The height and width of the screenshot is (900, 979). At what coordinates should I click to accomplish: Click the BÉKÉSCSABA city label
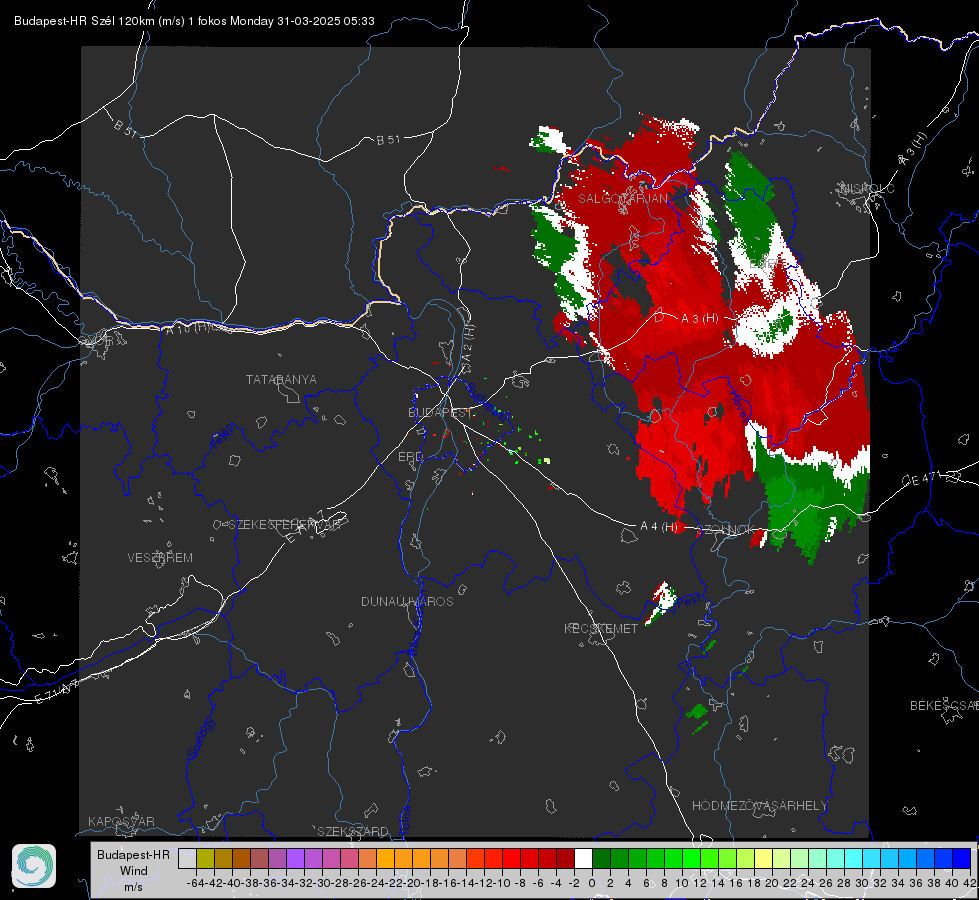click(x=944, y=706)
